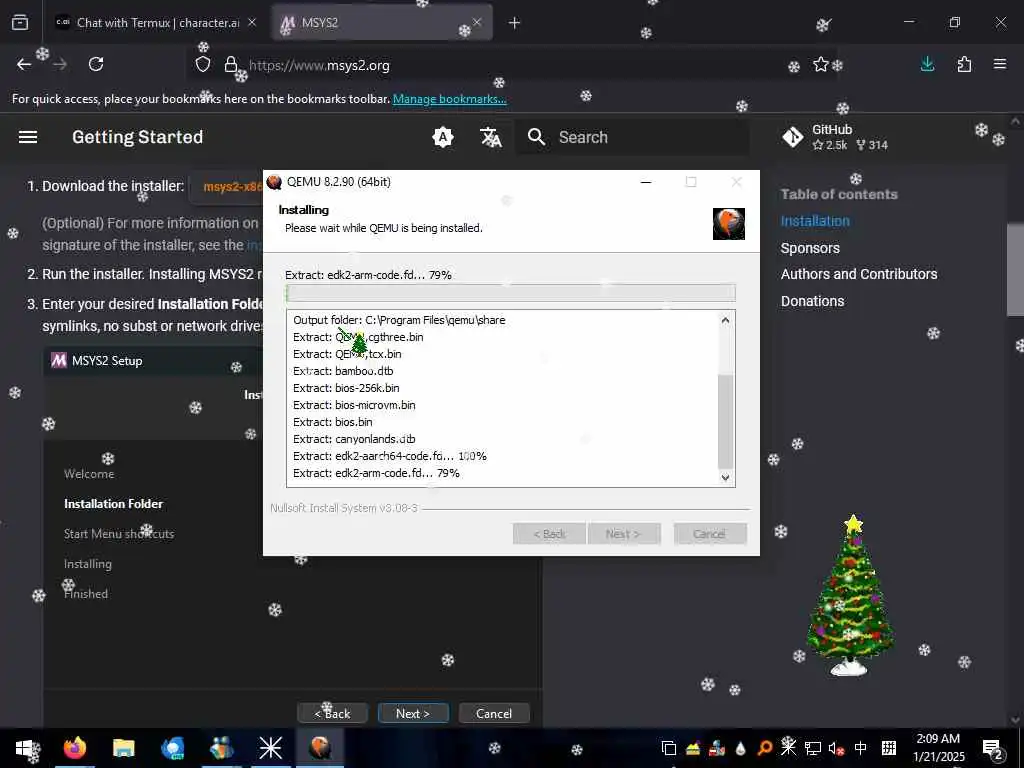This screenshot has height=768, width=1024.
Task: Select the 'Extract: canyonlands.dtb' log line
Action: [x=354, y=439]
